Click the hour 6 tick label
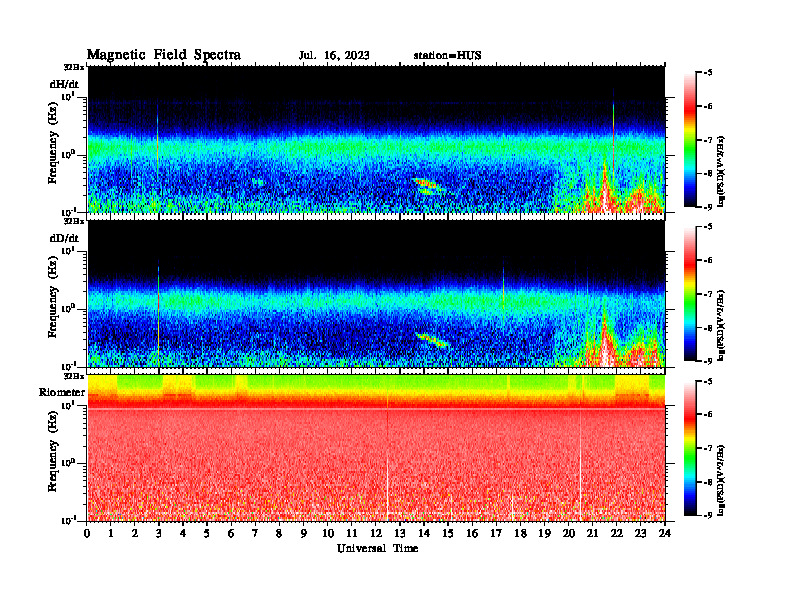Image resolution: width=792 pixels, height=612 pixels. pos(231,533)
